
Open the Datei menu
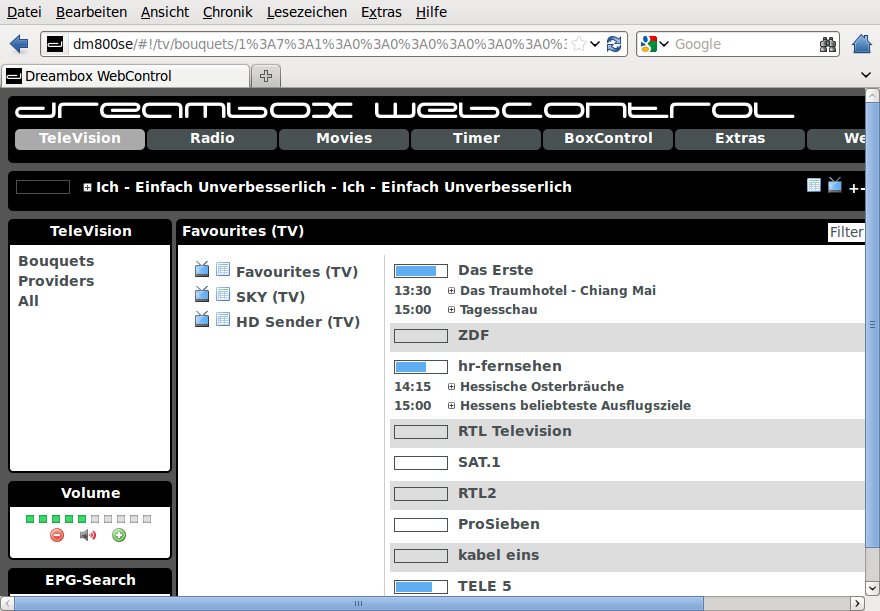click(x=24, y=12)
